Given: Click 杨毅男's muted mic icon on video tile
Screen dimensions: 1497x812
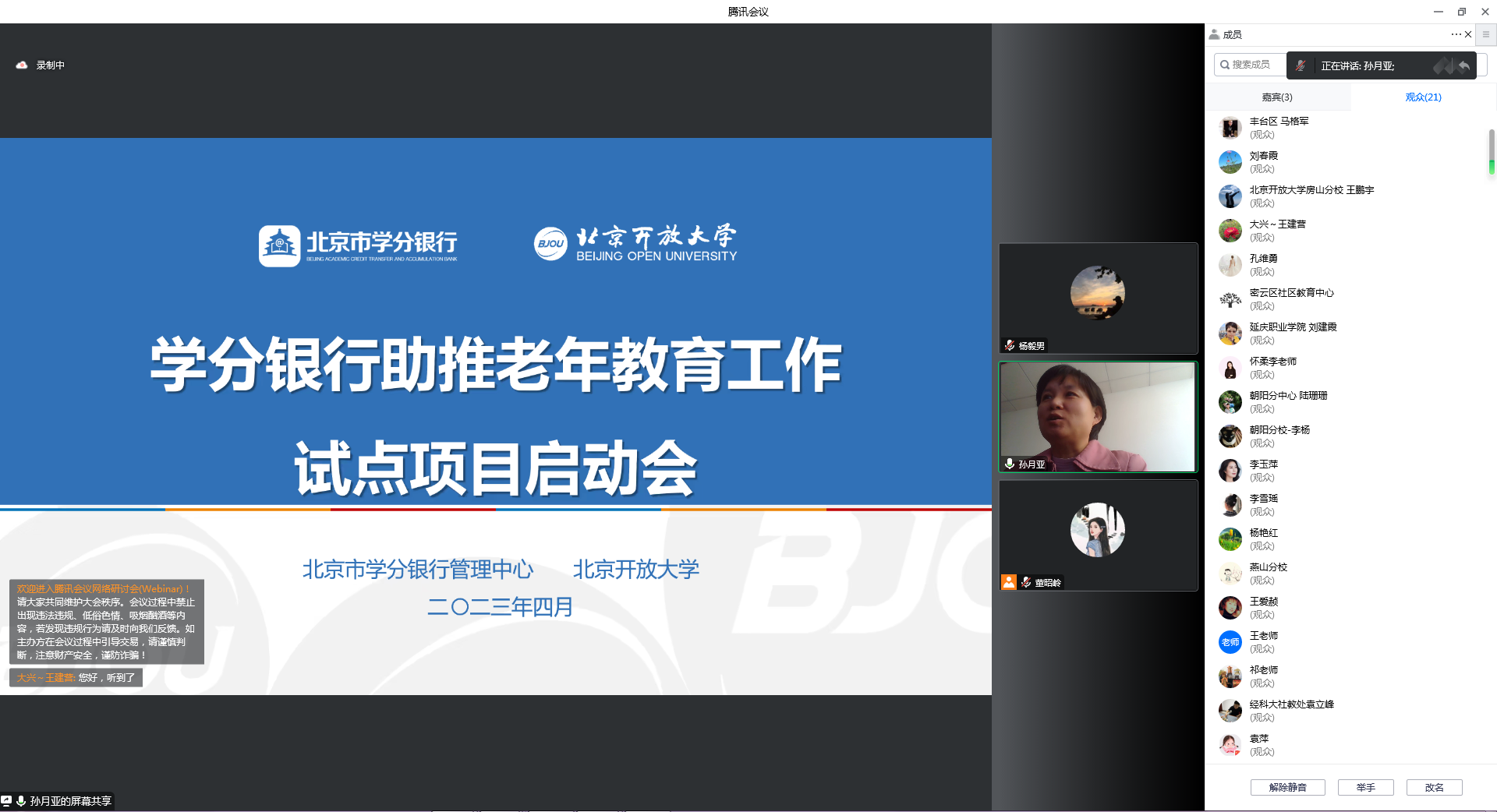Looking at the screenshot, I should (x=1010, y=345).
